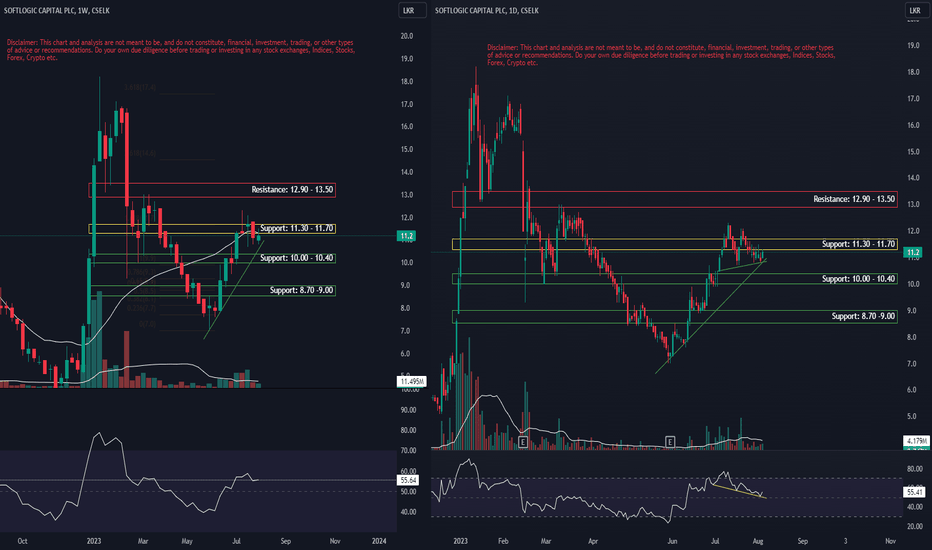Click the 40.00 level on weekly RSI axis
The height and width of the screenshot is (550, 932).
pos(408,512)
